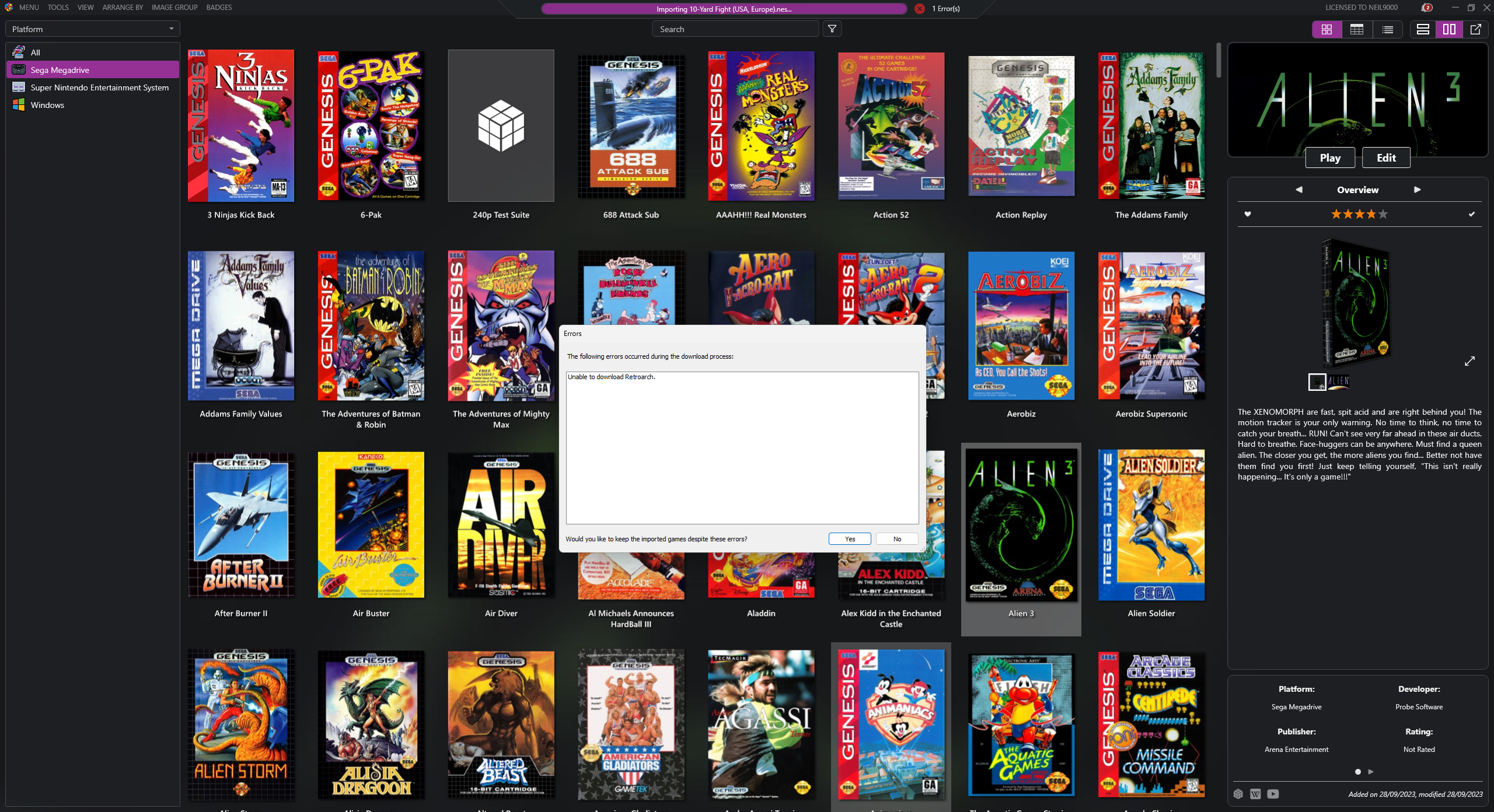Click the Super Nintendo platform icon in the sidebar

(19, 87)
